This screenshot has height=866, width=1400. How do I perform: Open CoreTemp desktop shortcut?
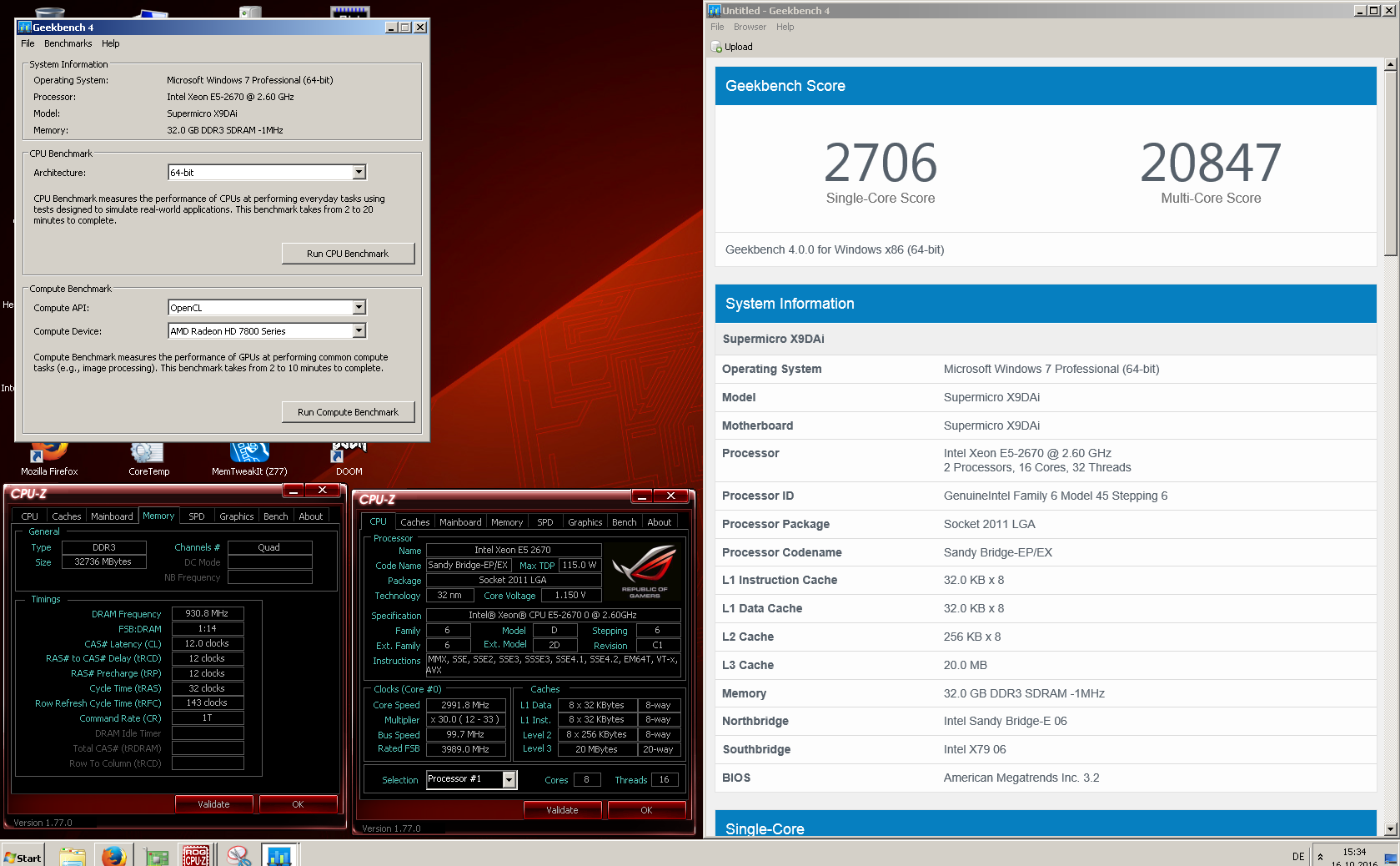(x=148, y=460)
